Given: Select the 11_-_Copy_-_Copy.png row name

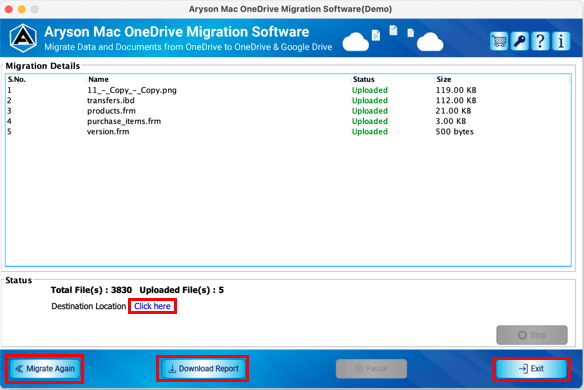Looking at the screenshot, I should tap(132, 90).
